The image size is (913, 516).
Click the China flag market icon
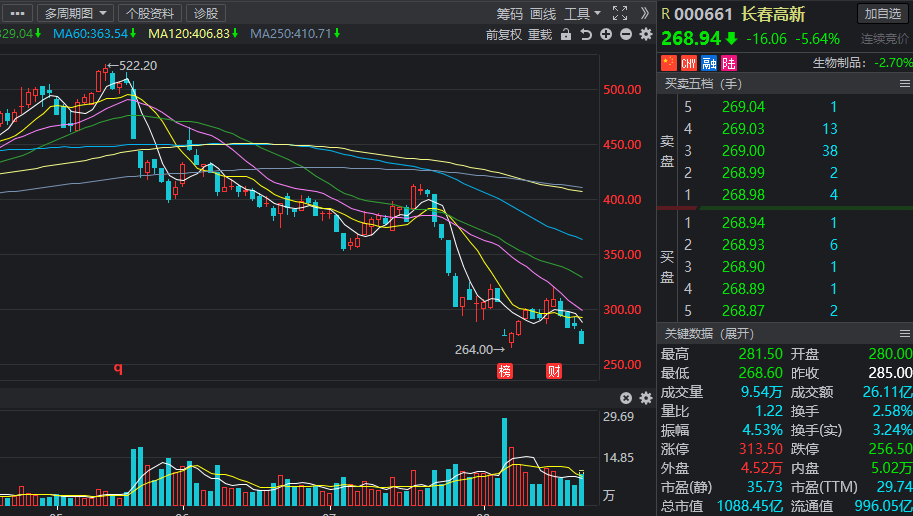(669, 63)
